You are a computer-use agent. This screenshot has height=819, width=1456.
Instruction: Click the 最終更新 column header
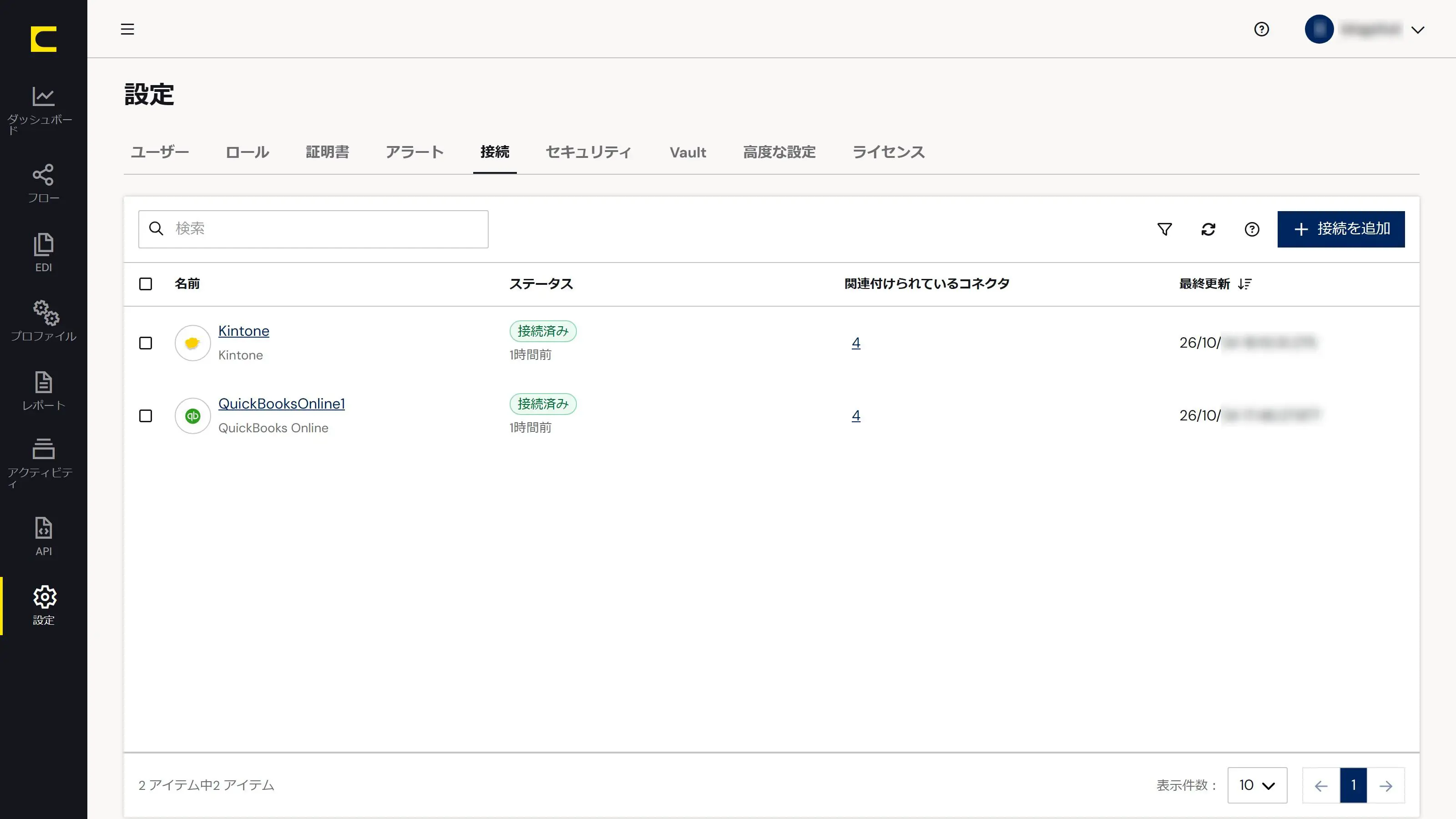tap(1204, 284)
